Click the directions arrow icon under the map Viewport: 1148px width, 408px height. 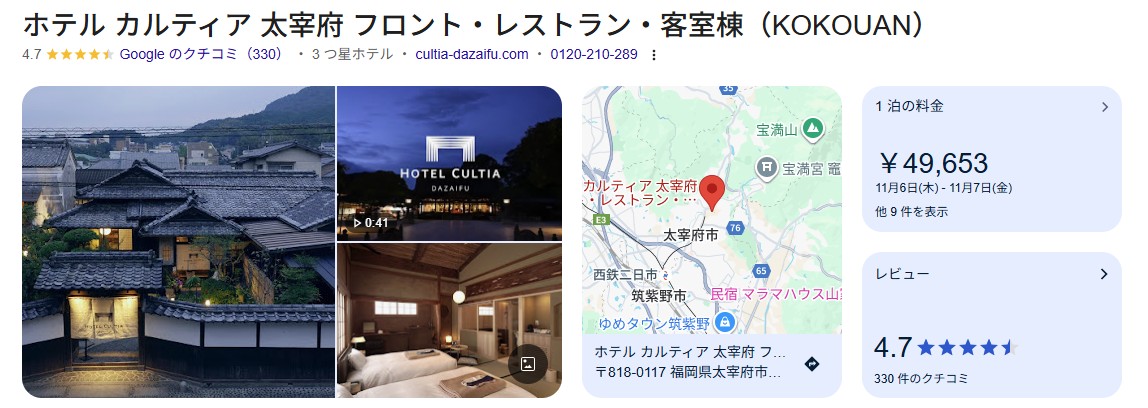click(x=811, y=364)
